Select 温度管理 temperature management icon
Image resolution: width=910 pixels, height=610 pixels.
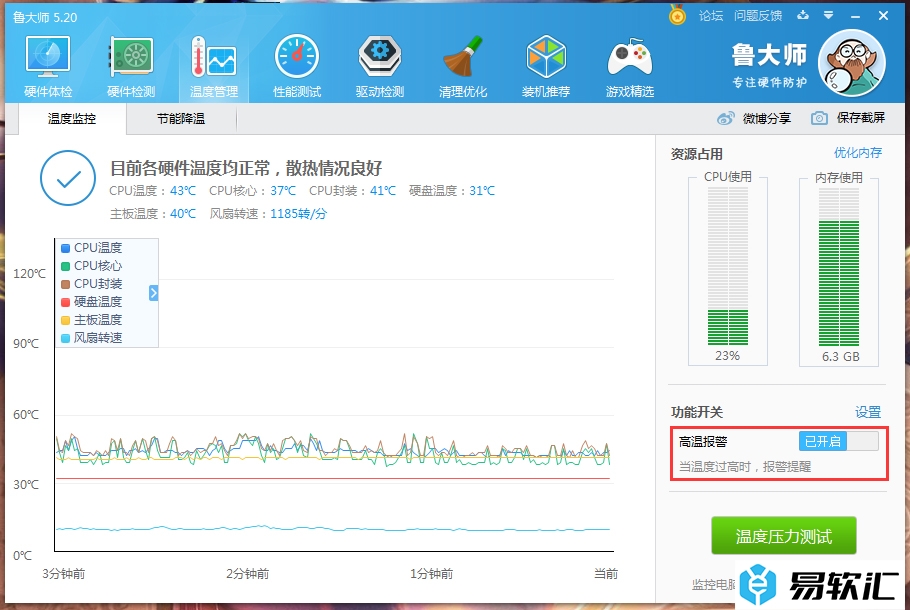[214, 57]
